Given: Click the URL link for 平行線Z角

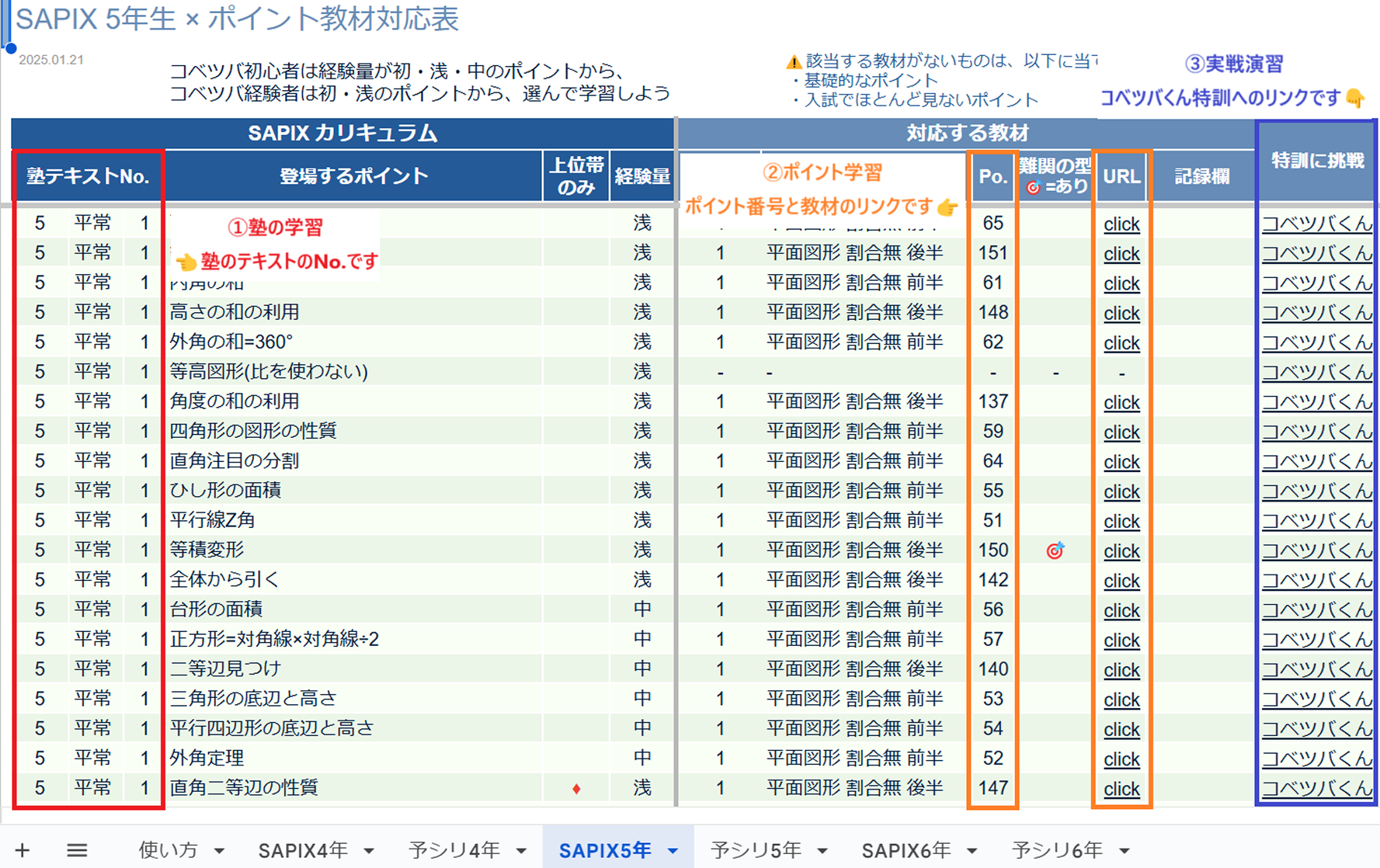Looking at the screenshot, I should (x=1121, y=521).
